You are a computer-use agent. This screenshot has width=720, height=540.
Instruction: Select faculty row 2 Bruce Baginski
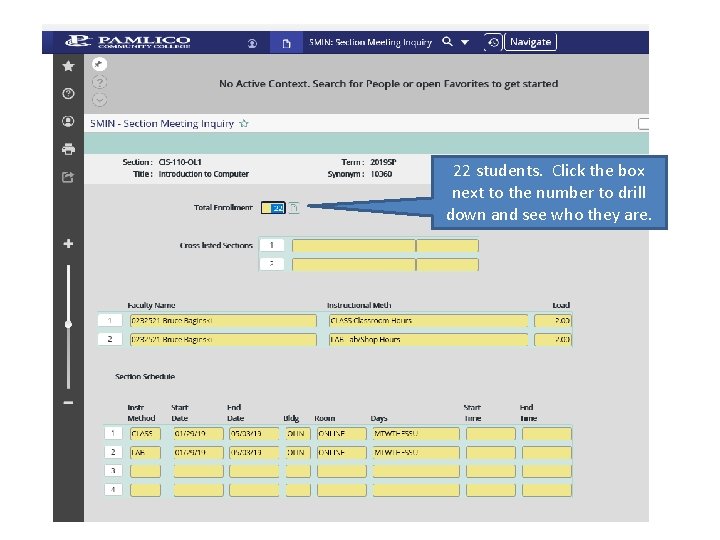click(223, 339)
